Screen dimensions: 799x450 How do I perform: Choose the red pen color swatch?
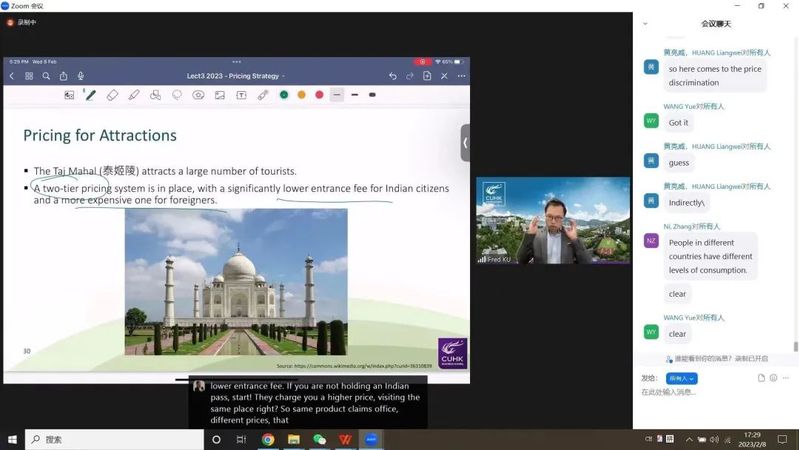(x=319, y=95)
